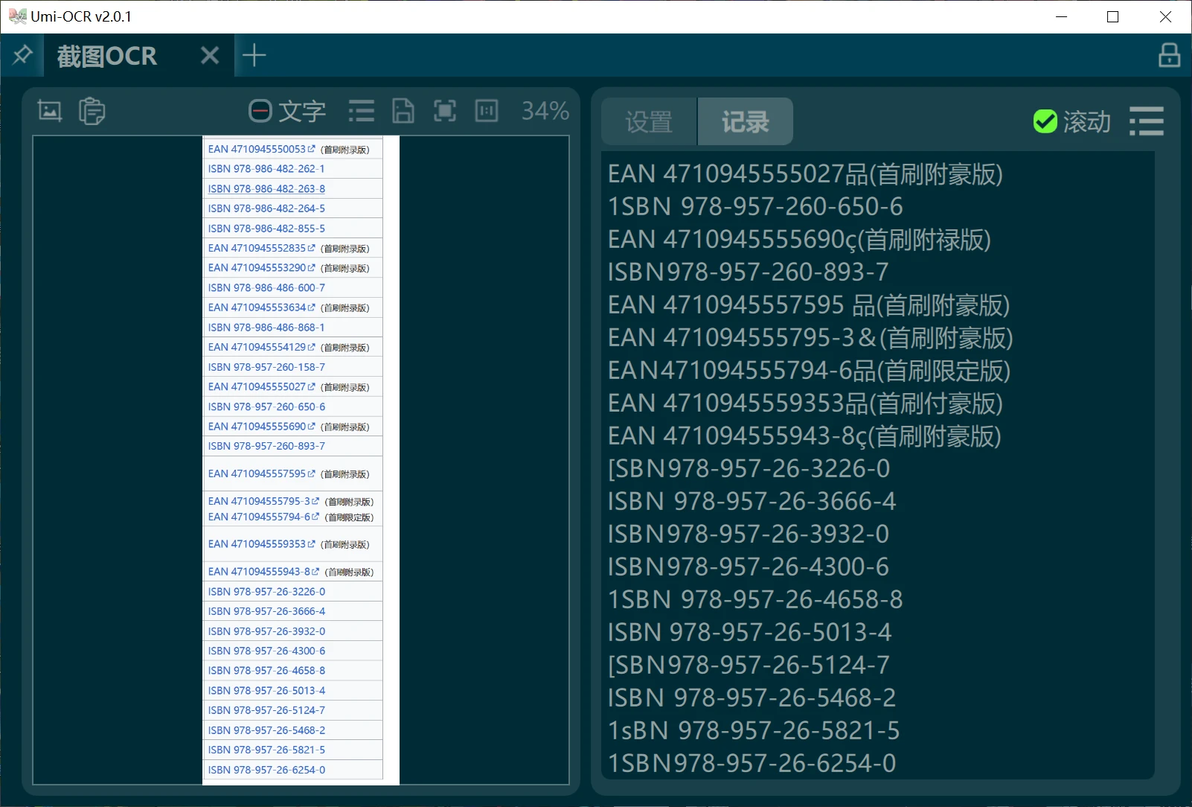
Task: Close the Umi-OCR window
Action: click(x=1165, y=17)
